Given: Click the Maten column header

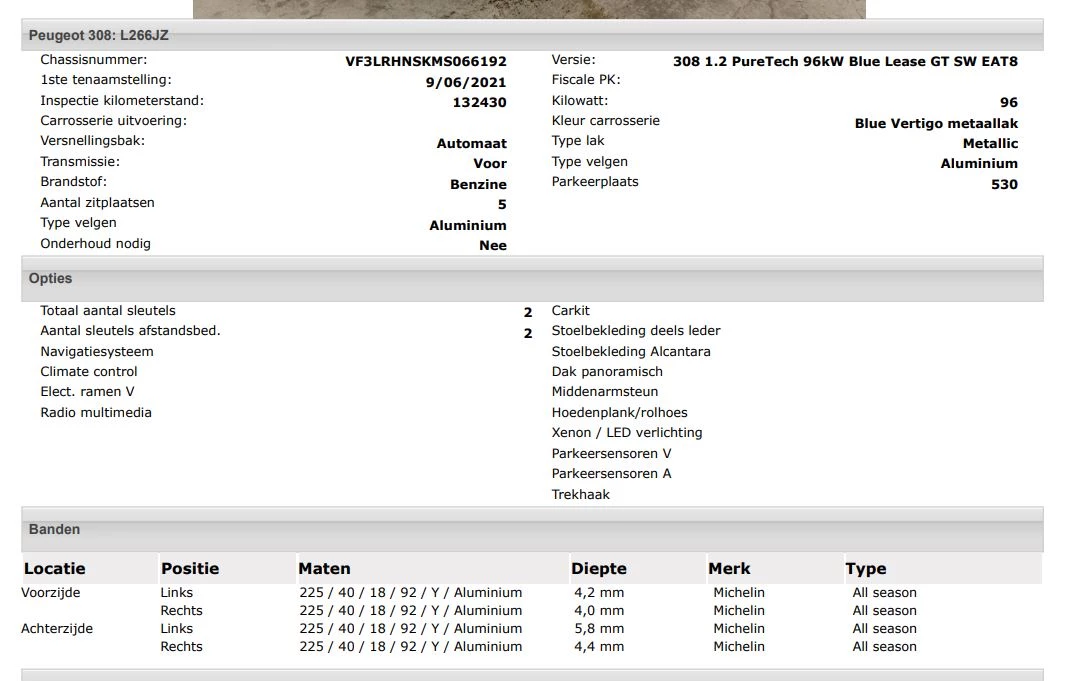Looking at the screenshot, I should click(x=324, y=568).
